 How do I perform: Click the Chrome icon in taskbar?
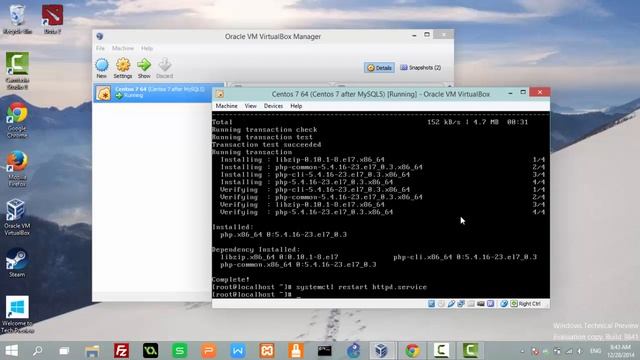coord(412,351)
